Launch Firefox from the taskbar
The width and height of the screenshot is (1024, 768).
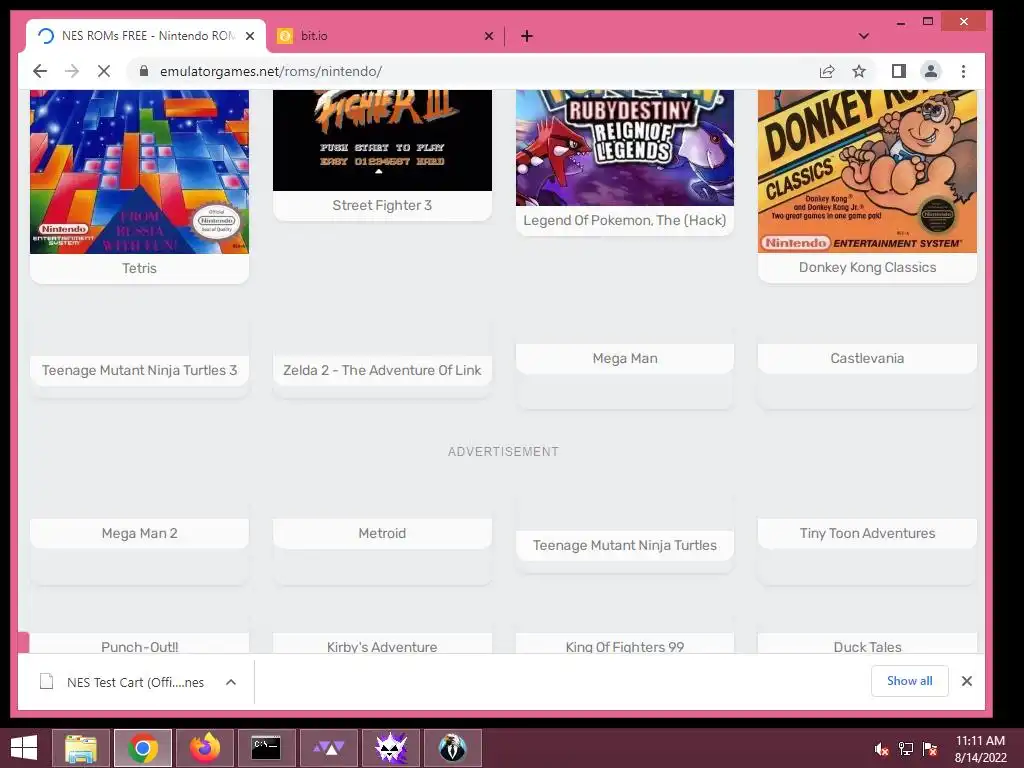(x=204, y=748)
